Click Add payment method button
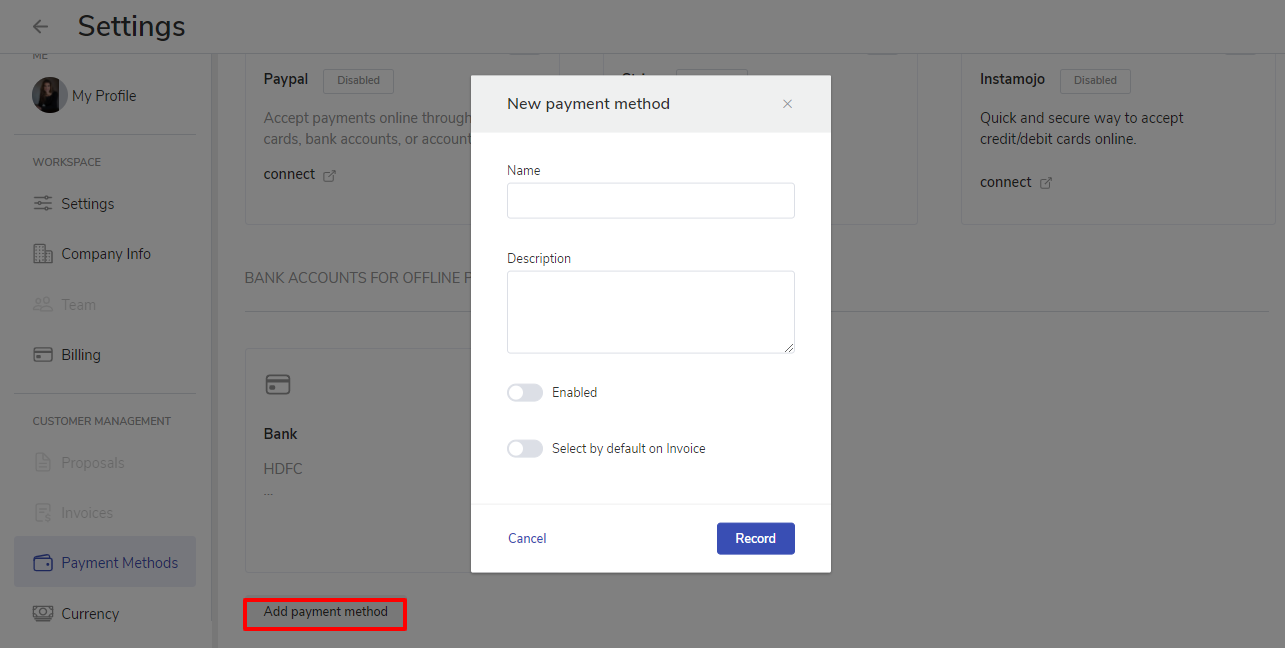Viewport: 1285px width, 648px height. click(325, 612)
